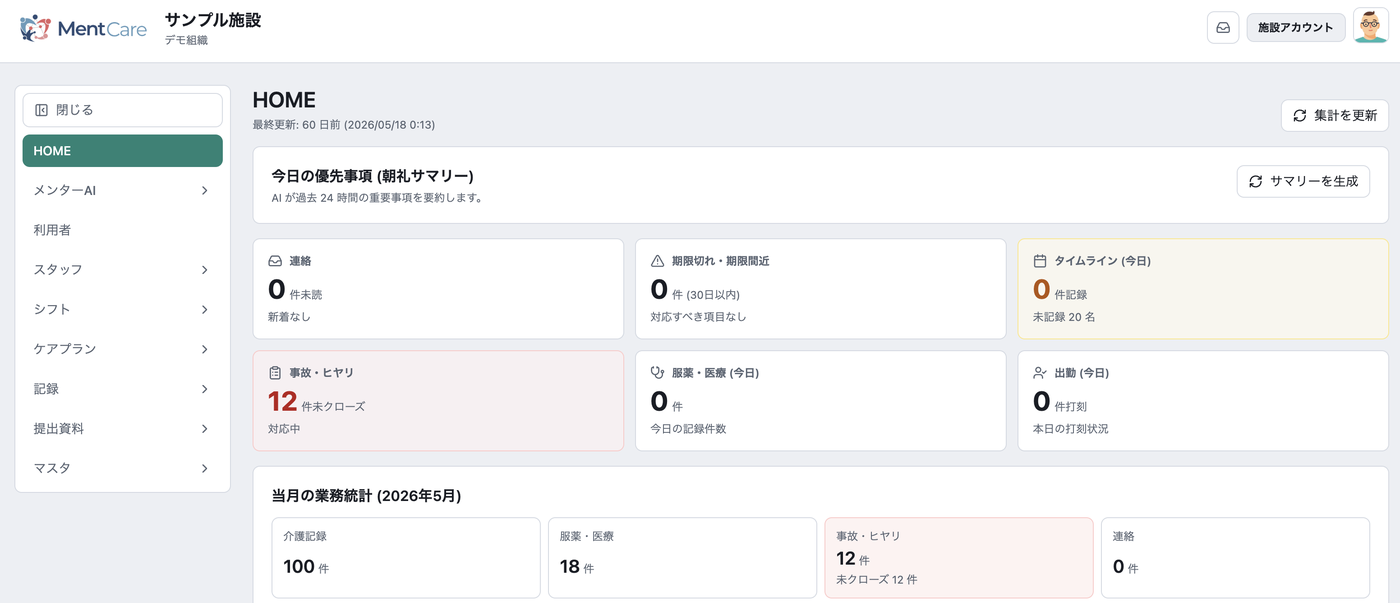
Task: Open the 連絡 unread card
Action: point(438,289)
